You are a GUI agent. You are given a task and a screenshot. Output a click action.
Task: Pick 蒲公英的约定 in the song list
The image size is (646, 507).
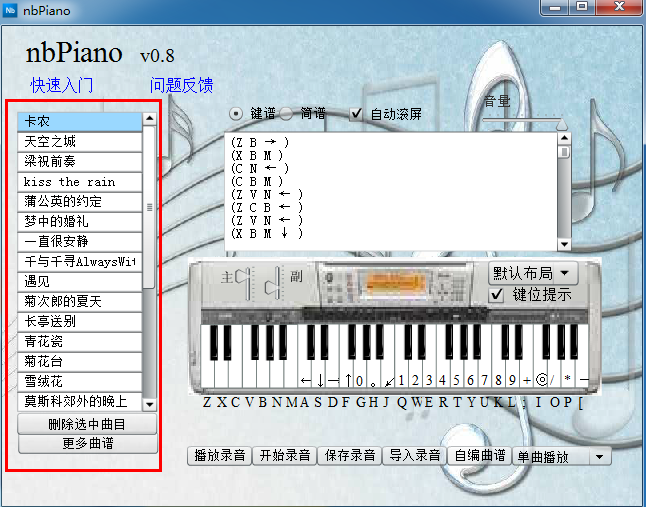click(80, 202)
